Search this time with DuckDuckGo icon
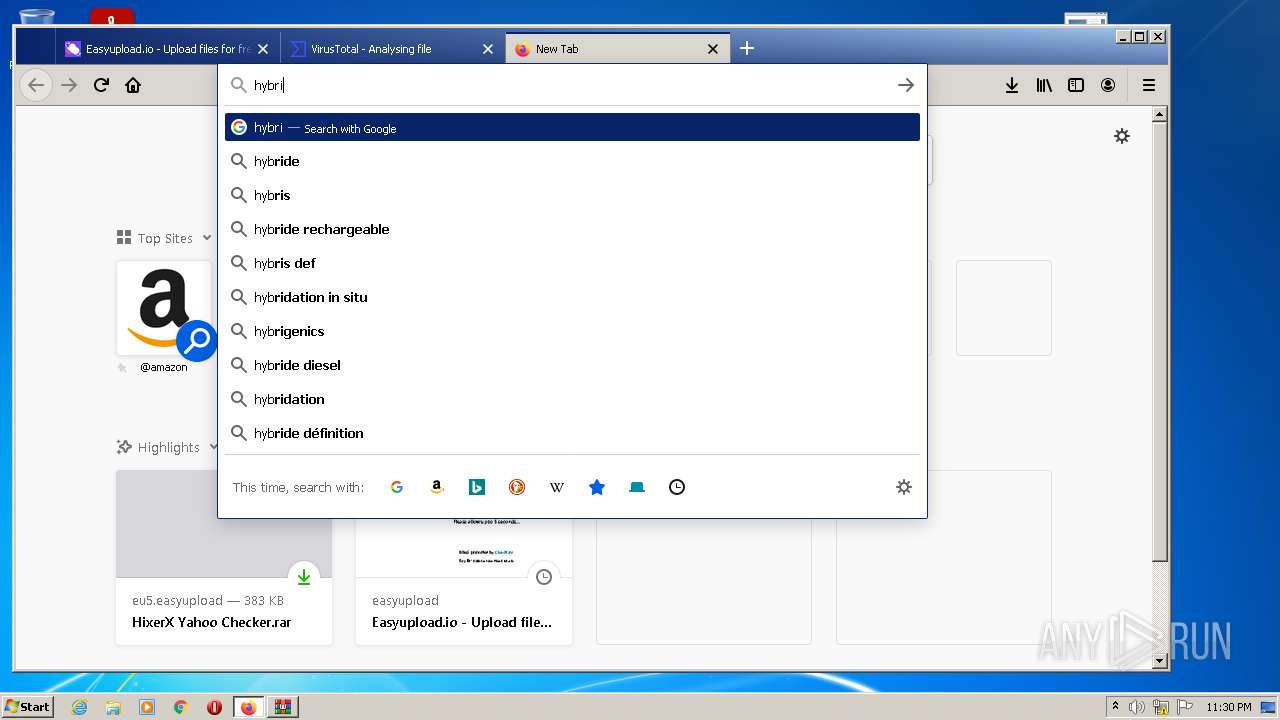The height and width of the screenshot is (720, 1280). click(x=517, y=487)
